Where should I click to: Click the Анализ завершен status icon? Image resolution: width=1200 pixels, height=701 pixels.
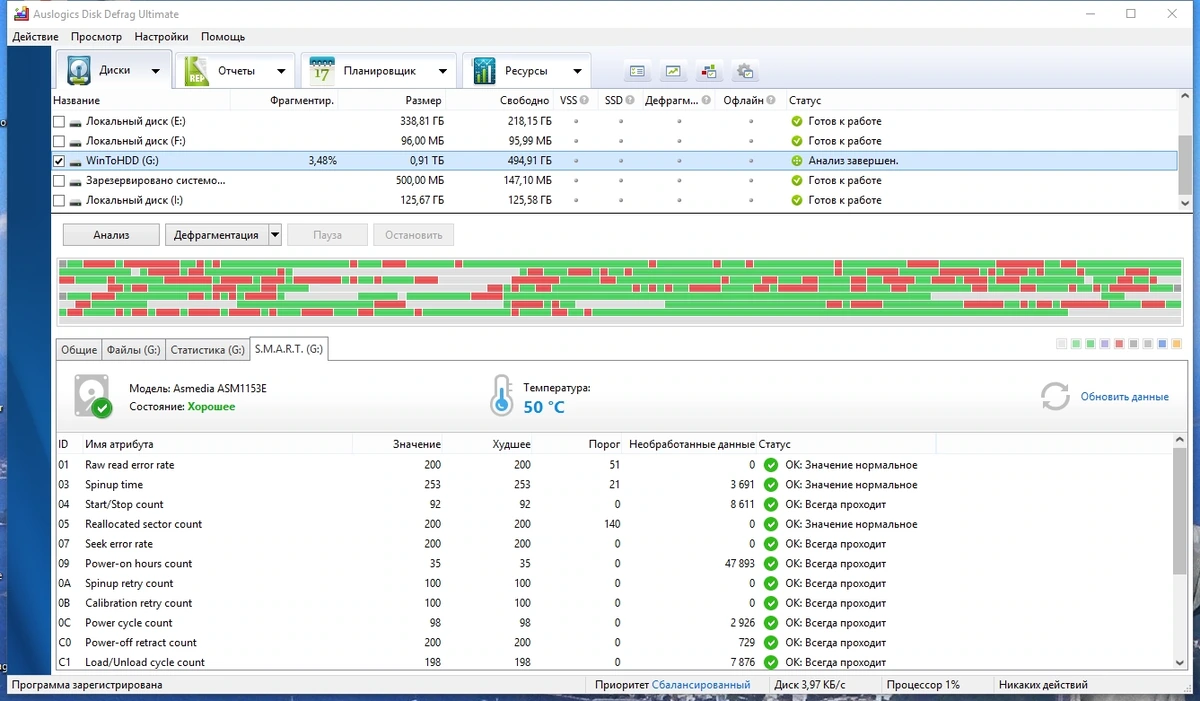[797, 160]
